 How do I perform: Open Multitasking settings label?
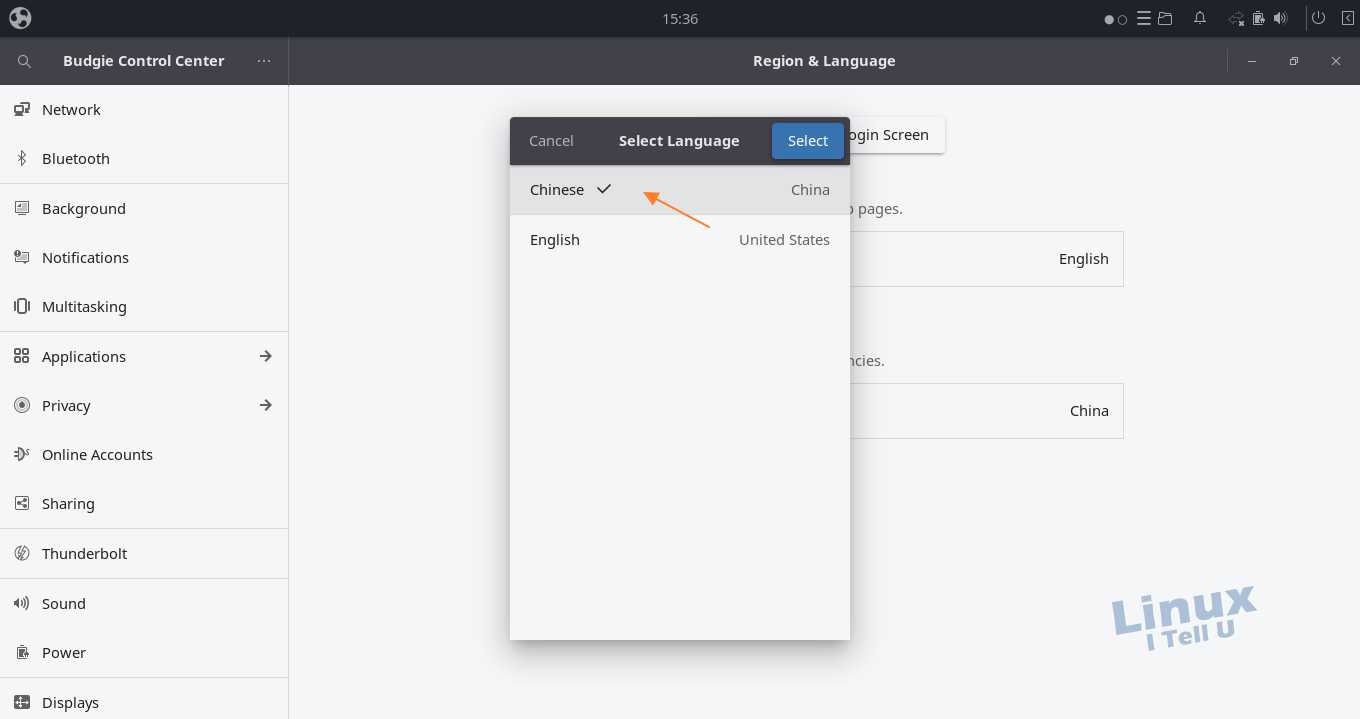click(84, 307)
